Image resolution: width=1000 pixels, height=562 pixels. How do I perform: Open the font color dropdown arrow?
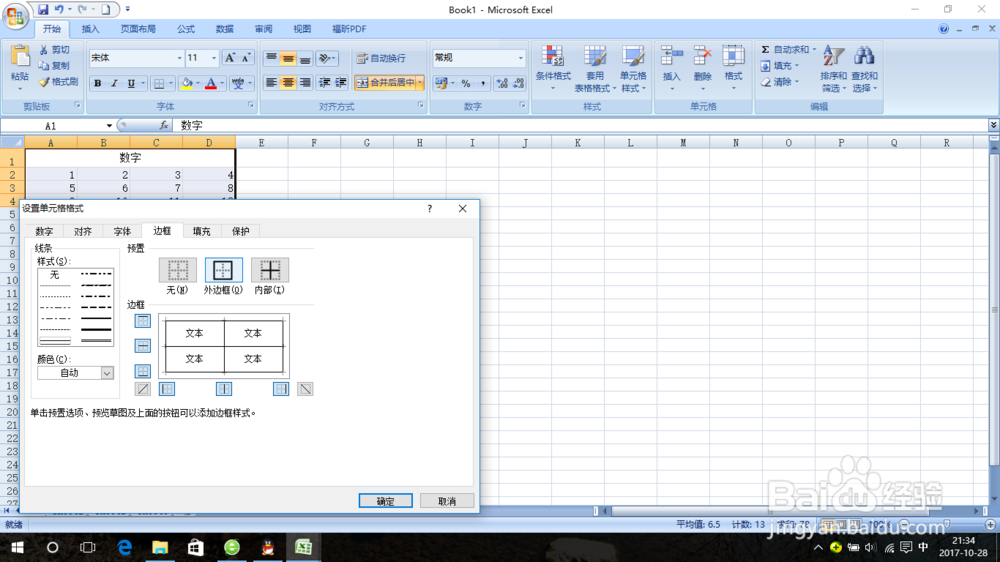click(222, 83)
